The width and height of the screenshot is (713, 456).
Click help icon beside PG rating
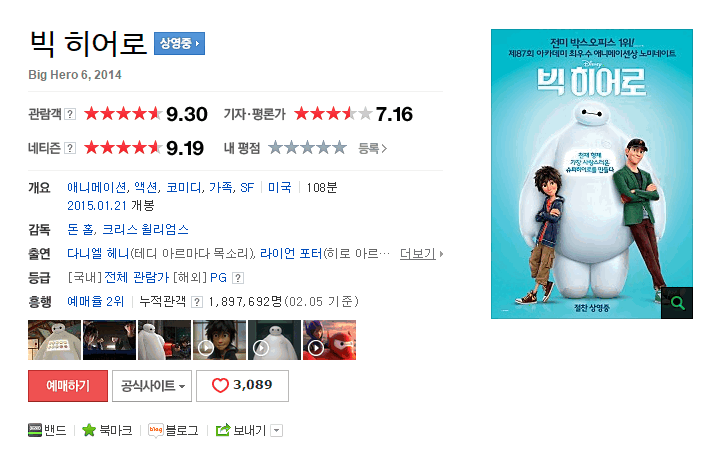click(x=238, y=278)
